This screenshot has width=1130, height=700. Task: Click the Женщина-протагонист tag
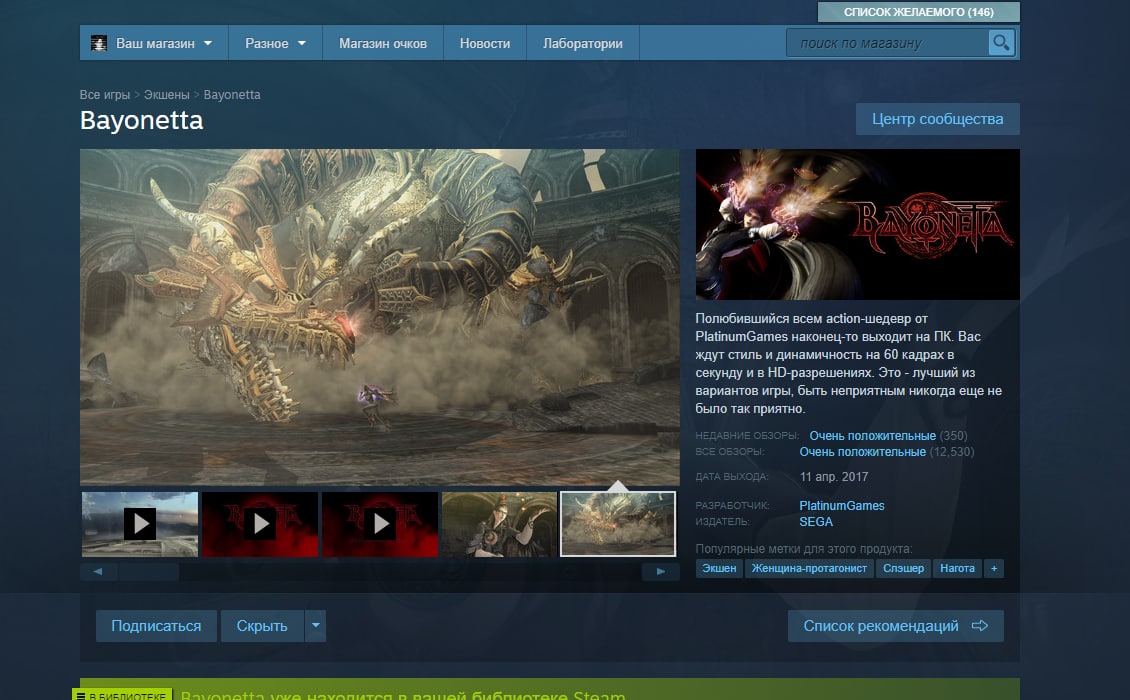click(809, 568)
